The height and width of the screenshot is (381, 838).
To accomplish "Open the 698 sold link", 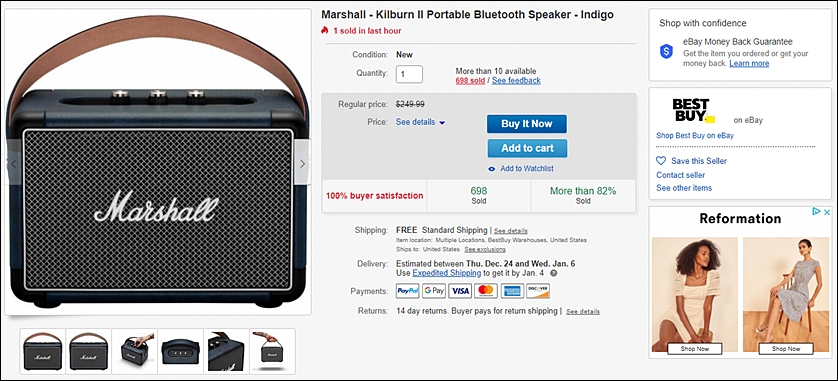I will (470, 81).
